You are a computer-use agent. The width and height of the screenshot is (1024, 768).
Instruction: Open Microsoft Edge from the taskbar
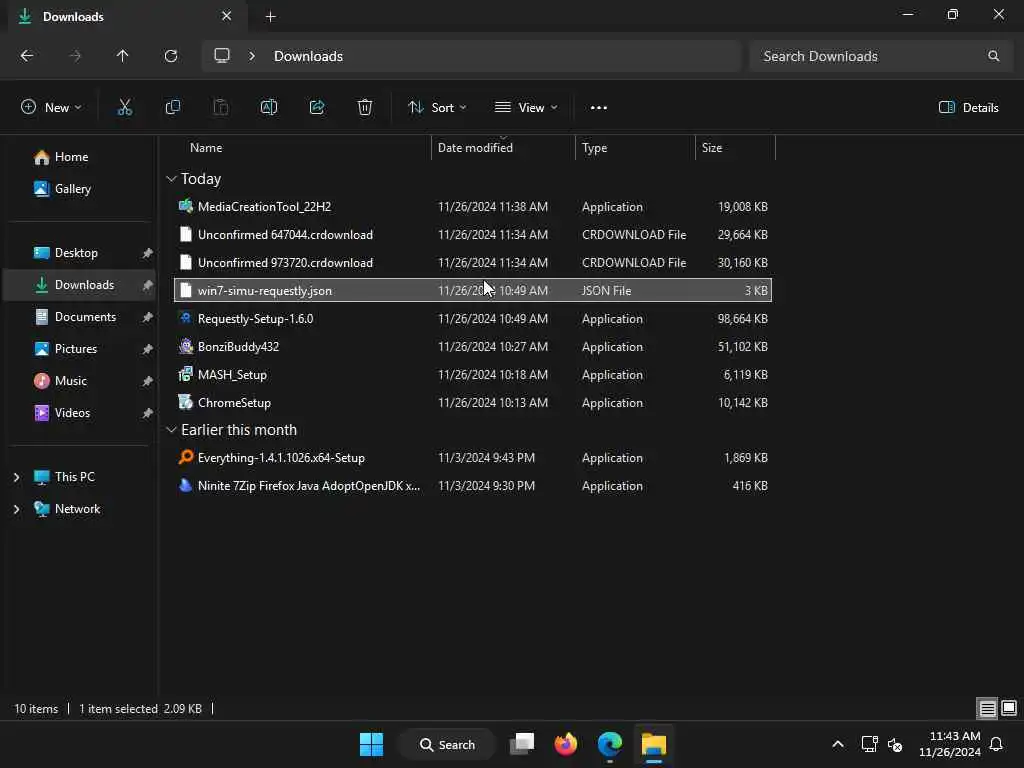pyautogui.click(x=610, y=744)
